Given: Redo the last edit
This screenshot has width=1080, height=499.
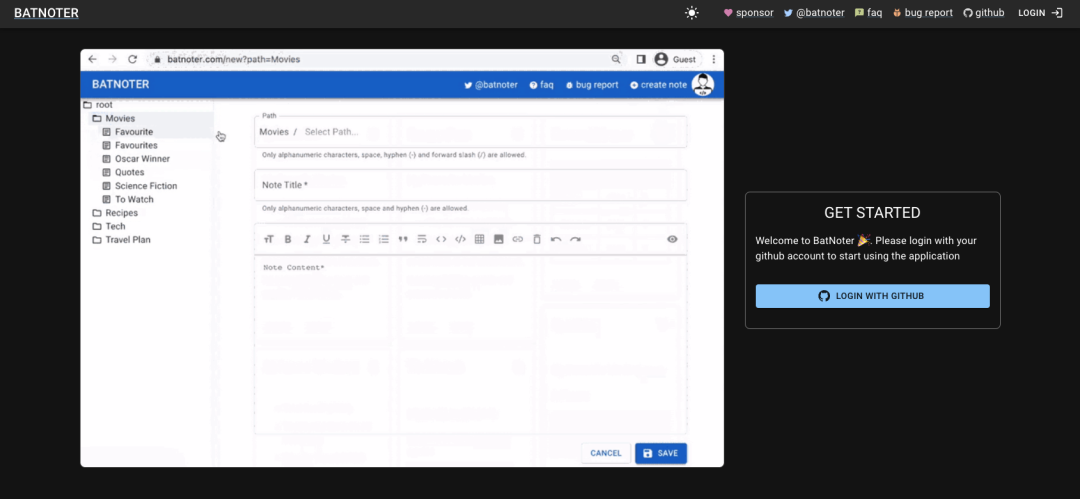Looking at the screenshot, I should click(x=575, y=239).
